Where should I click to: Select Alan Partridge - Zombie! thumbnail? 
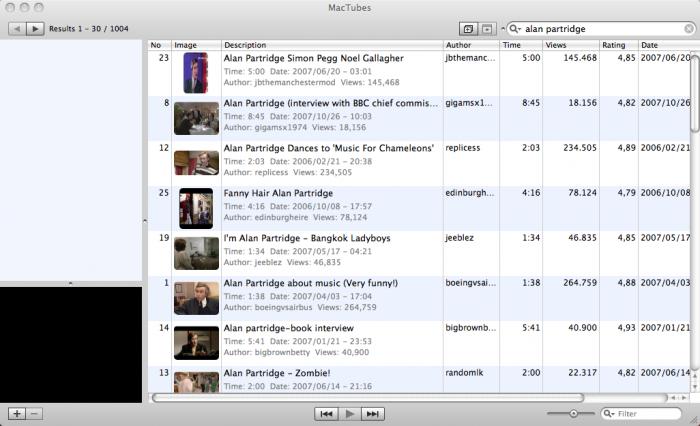196,382
